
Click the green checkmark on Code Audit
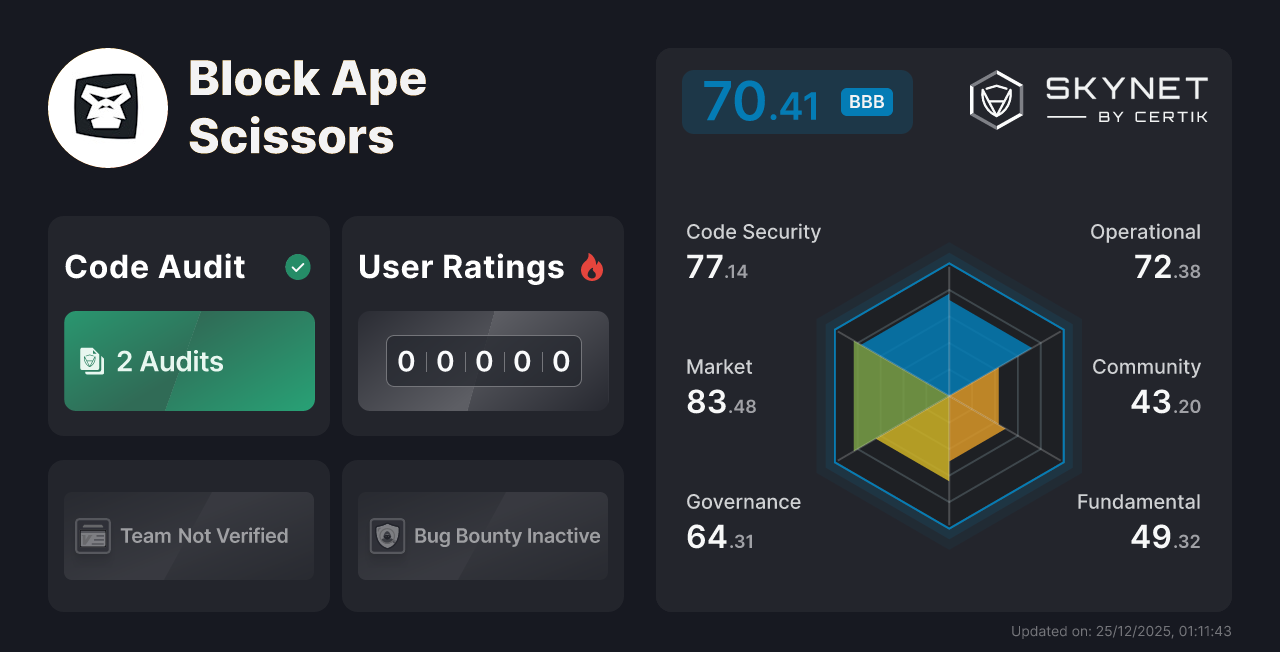pyautogui.click(x=297, y=266)
